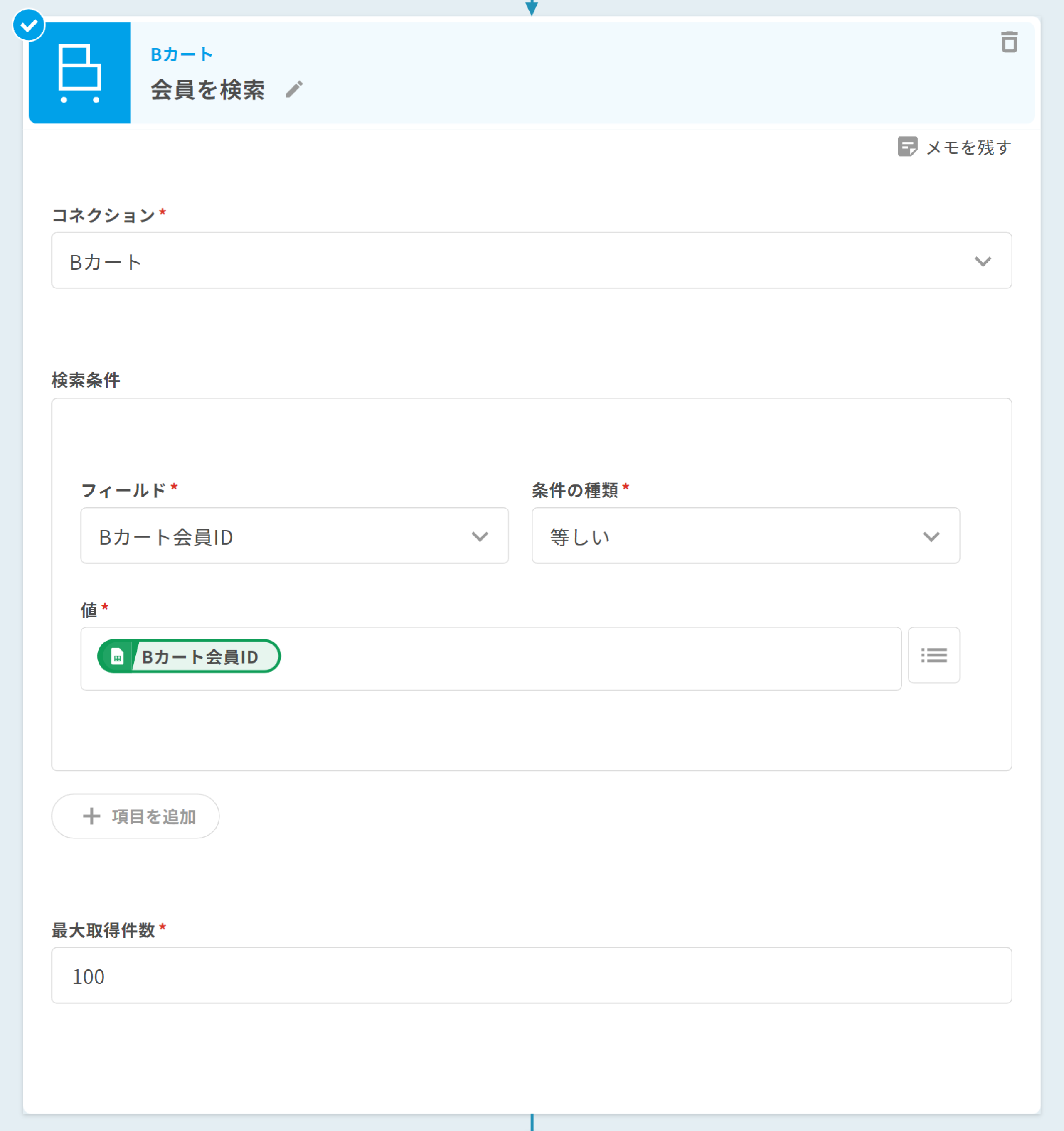Click the 最大取得件数 input field
Viewport: 1064px width, 1131px height.
pyautogui.click(x=531, y=975)
